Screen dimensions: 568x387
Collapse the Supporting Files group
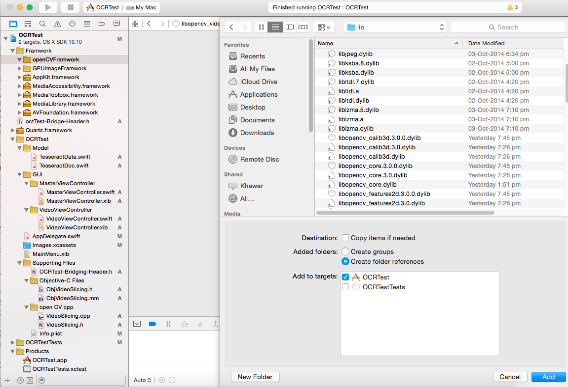point(20,263)
